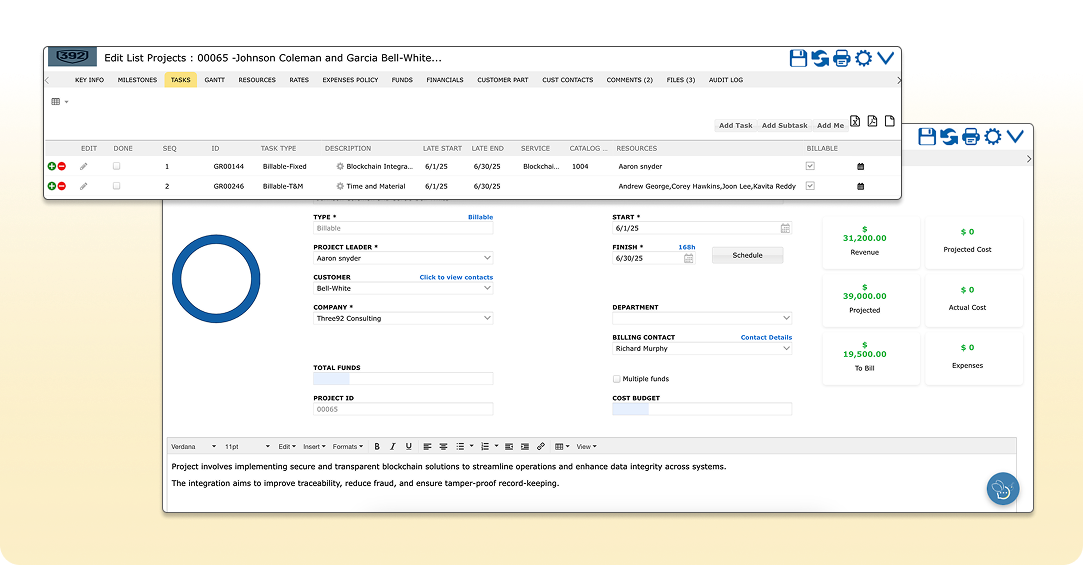Open Comments (2) tab
The image size is (1083, 565).
(x=629, y=80)
